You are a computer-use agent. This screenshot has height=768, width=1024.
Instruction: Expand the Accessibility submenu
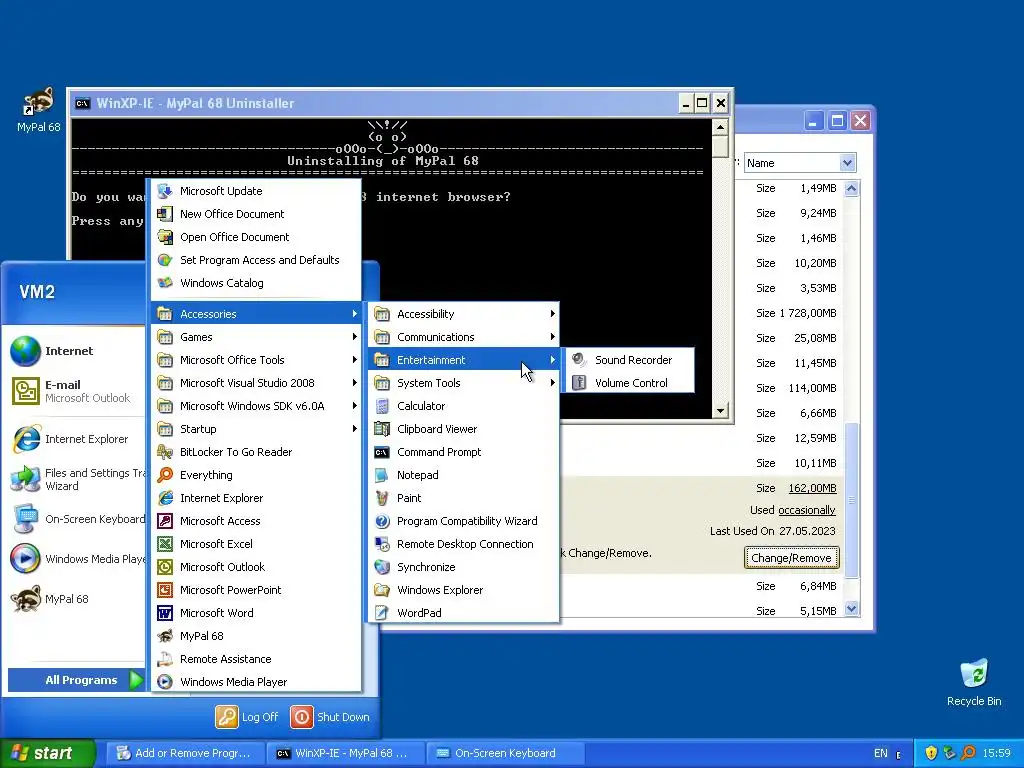(x=464, y=314)
